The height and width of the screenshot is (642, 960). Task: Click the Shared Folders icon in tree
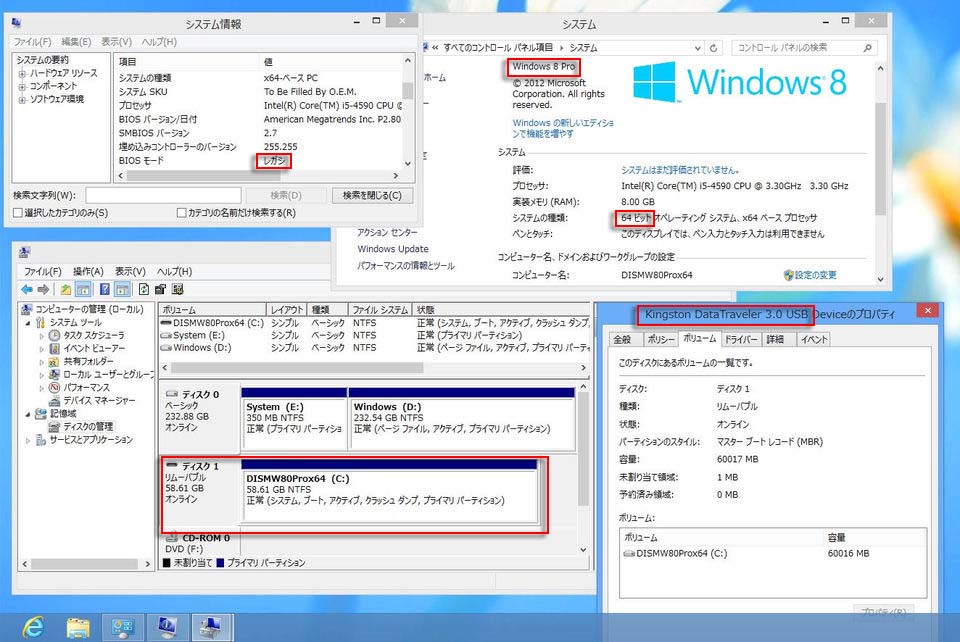coord(54,362)
